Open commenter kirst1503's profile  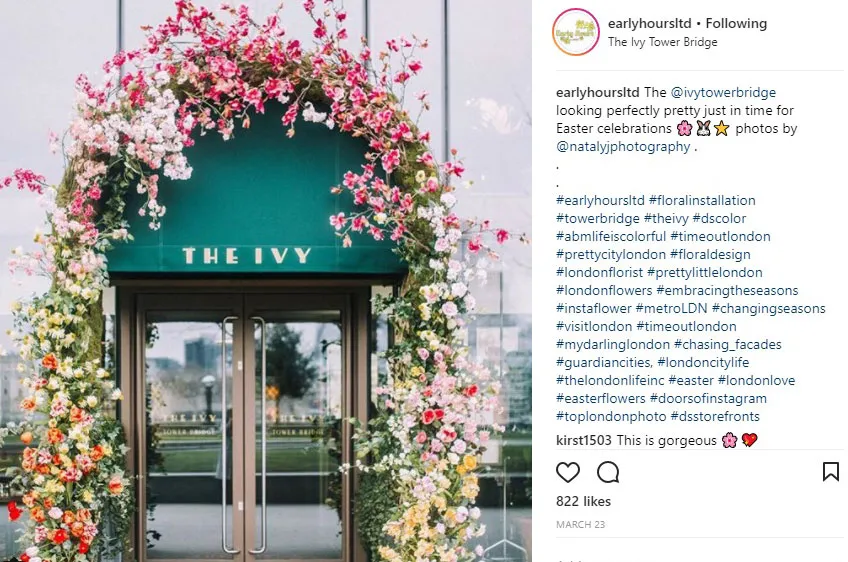click(584, 440)
